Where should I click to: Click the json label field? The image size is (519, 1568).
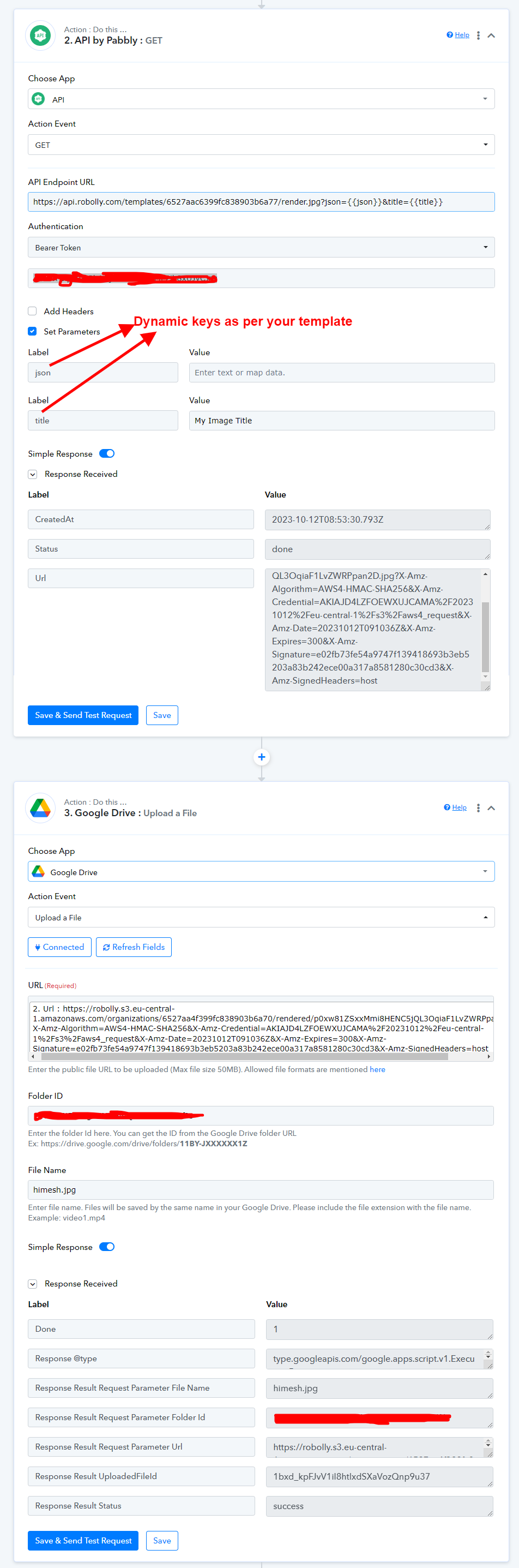coord(103,373)
